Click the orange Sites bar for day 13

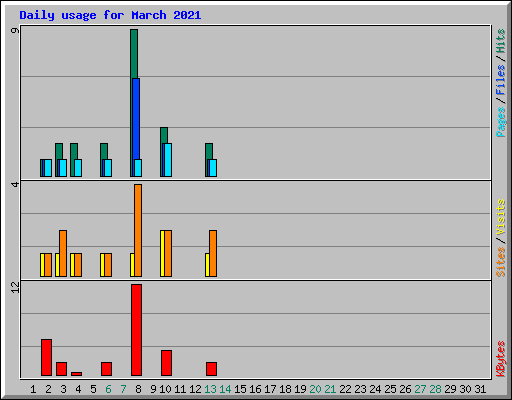point(213,253)
